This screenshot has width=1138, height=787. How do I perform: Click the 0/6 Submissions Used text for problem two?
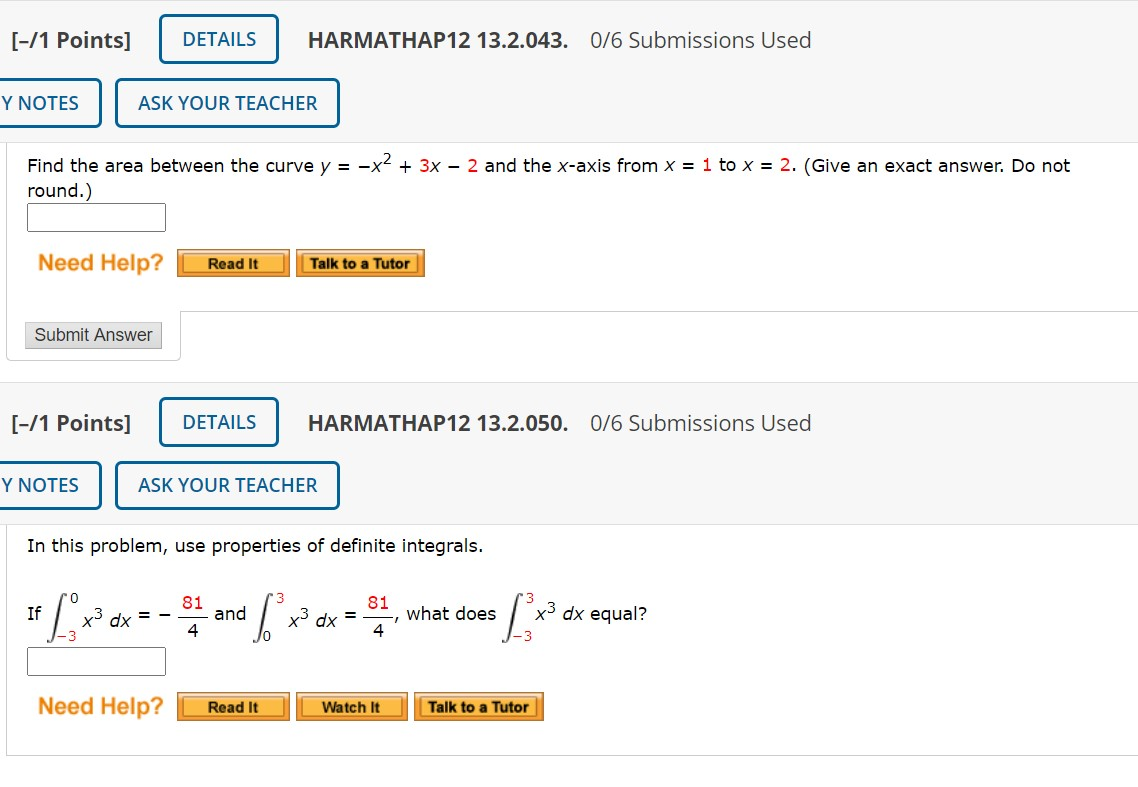pyautogui.click(x=699, y=422)
